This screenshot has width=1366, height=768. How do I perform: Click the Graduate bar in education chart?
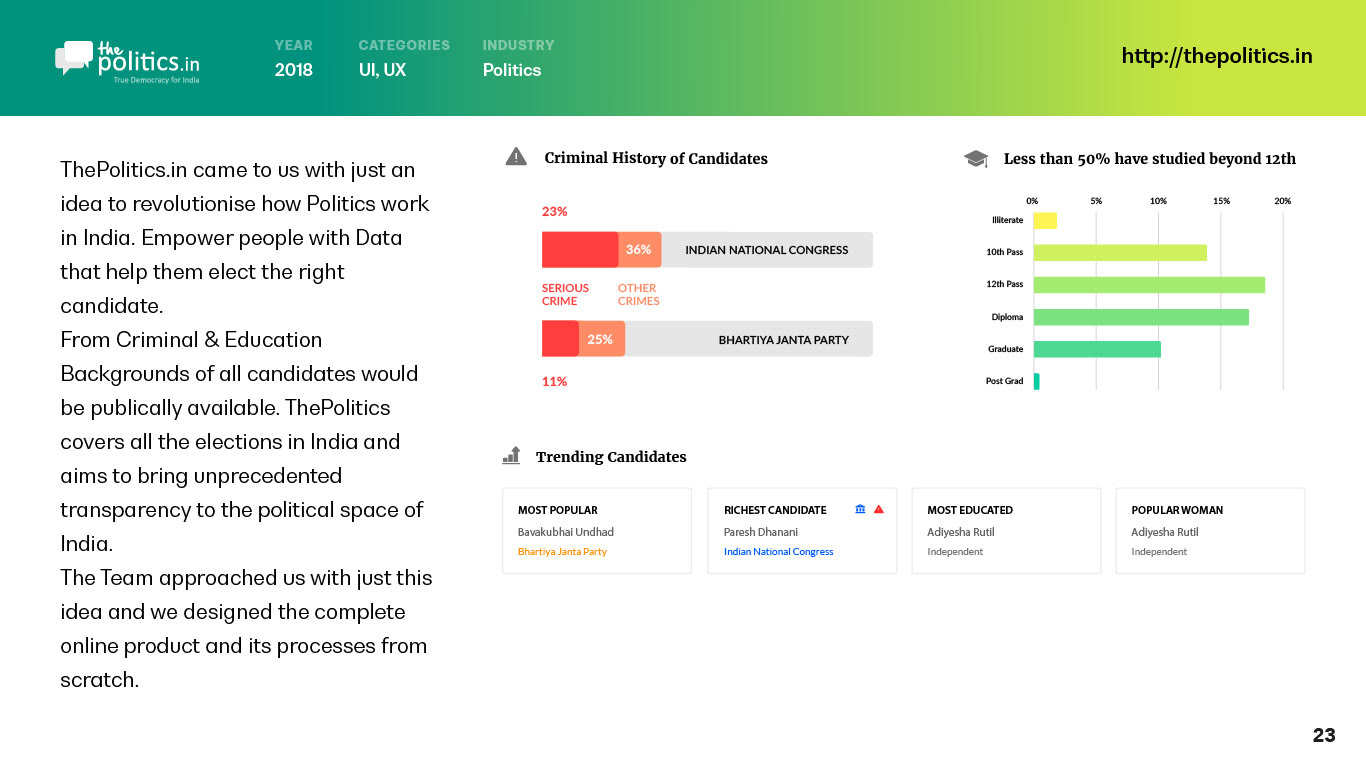tap(1097, 349)
